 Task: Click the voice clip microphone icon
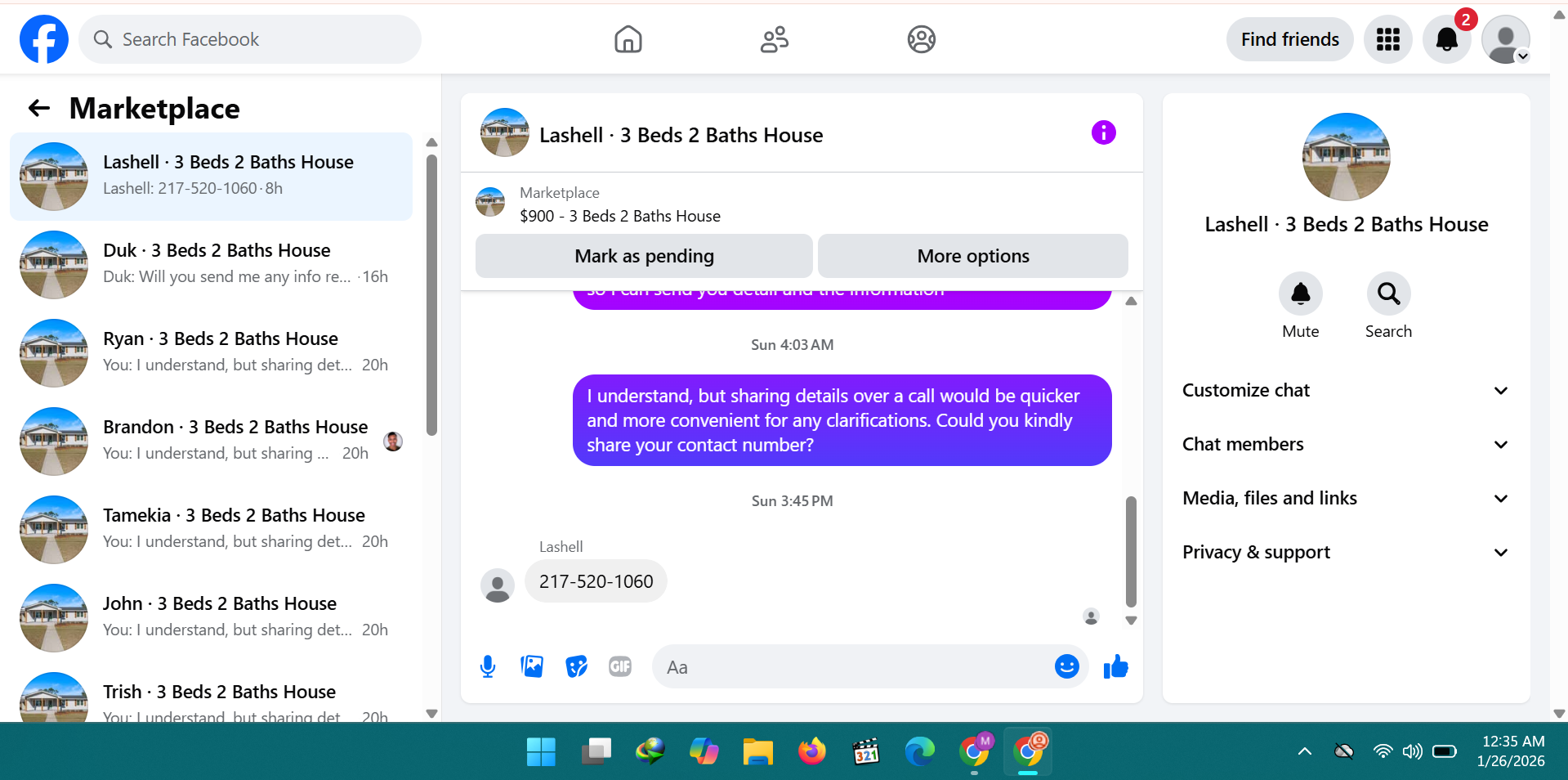[x=488, y=667]
